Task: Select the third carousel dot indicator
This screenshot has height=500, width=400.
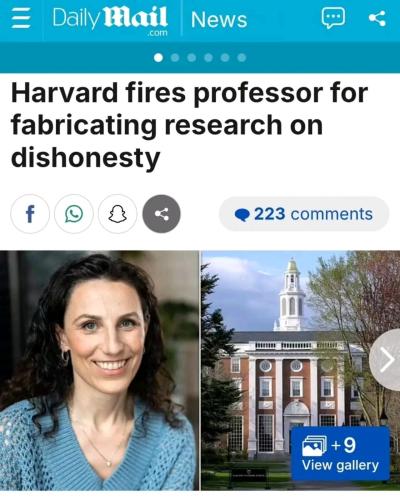Action: 192,58
